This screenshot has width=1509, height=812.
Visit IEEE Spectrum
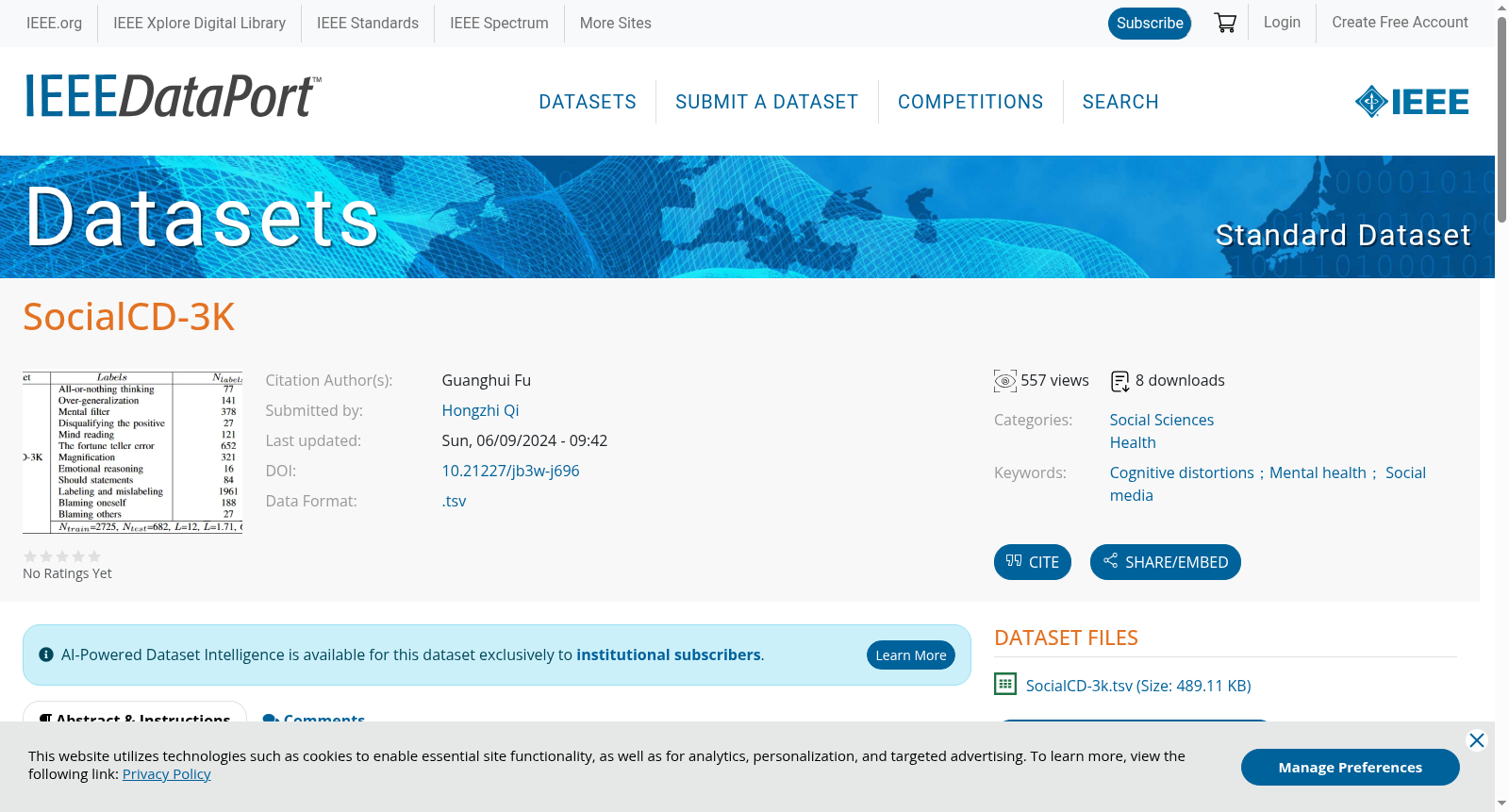[x=499, y=23]
